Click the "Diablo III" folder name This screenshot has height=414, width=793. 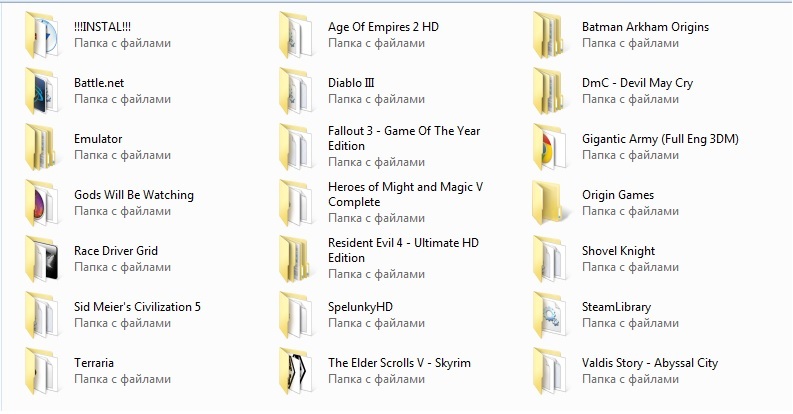pos(351,83)
